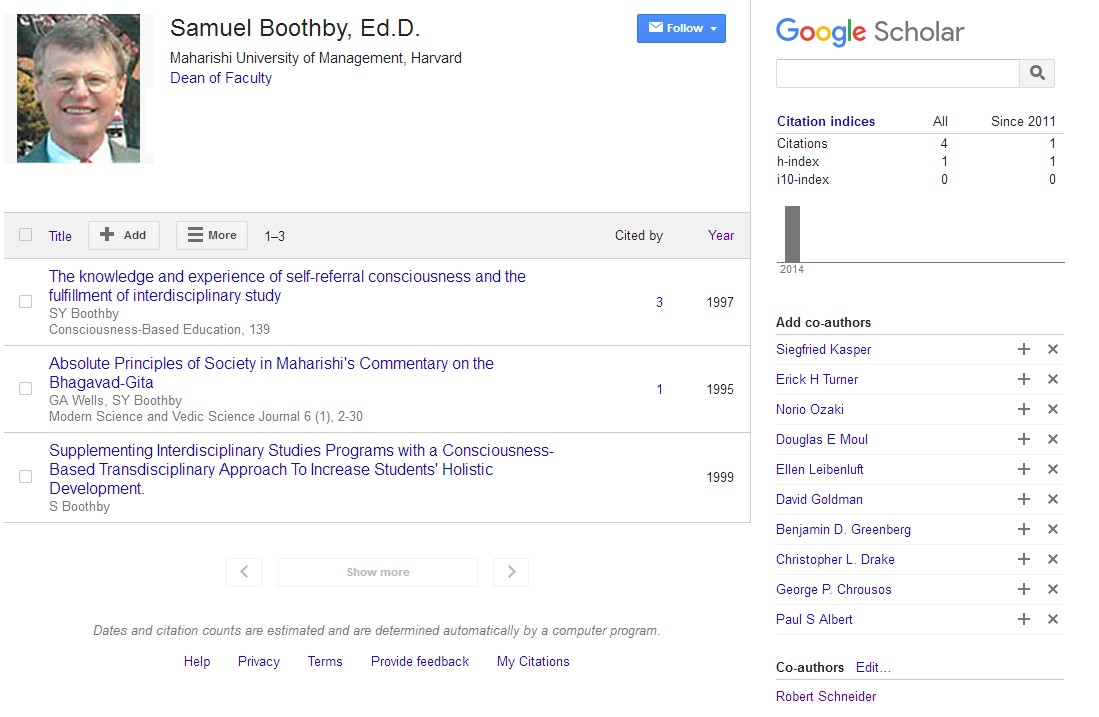Open David Goldman's profile link
1099x717 pixels.
(x=819, y=499)
